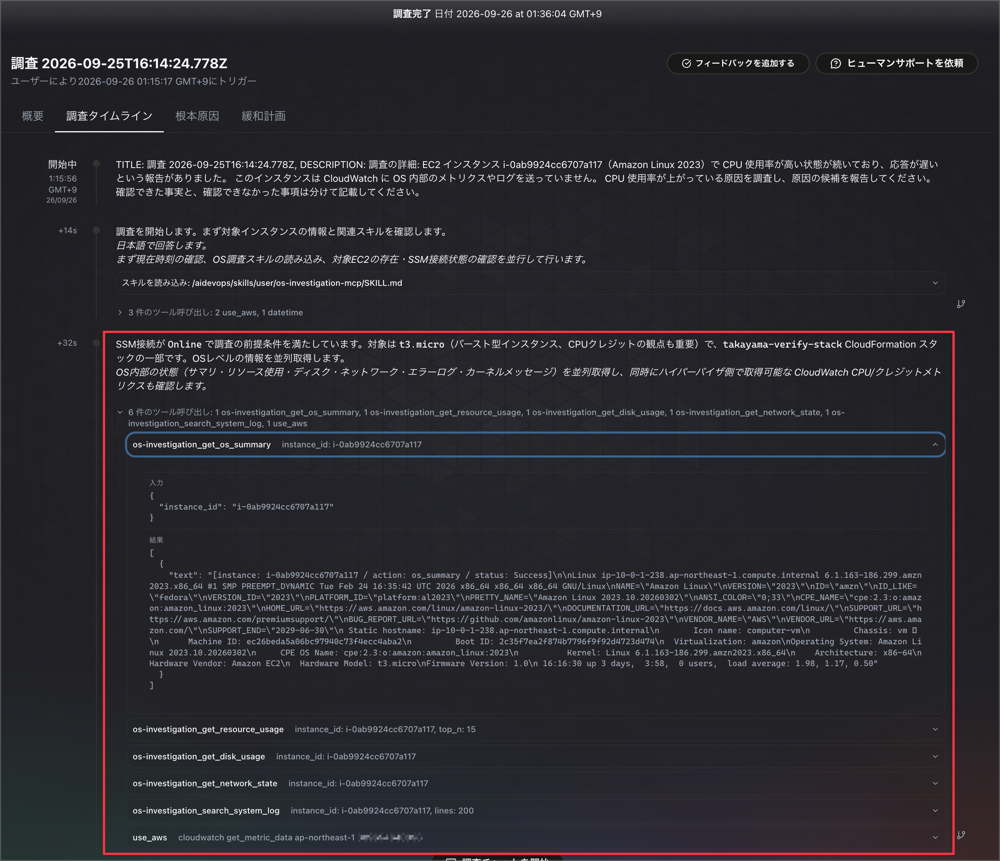Switch to the 概要 tab
1000x861 pixels.
[x=33, y=116]
